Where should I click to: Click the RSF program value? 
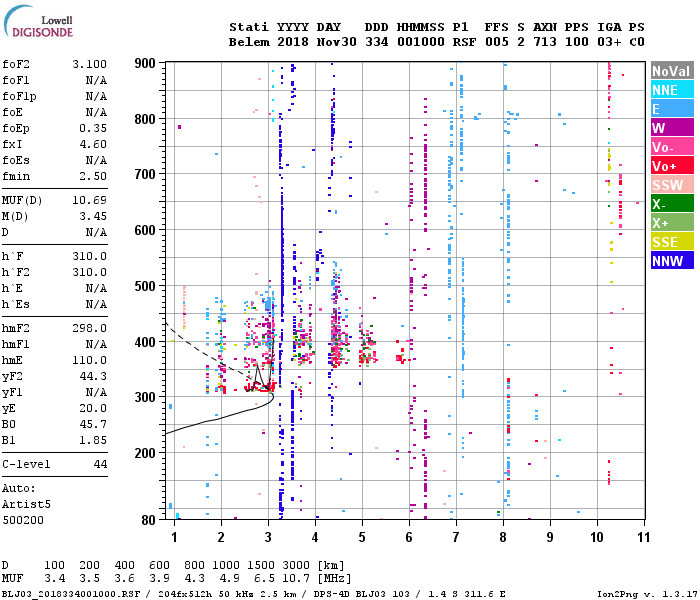point(464,42)
